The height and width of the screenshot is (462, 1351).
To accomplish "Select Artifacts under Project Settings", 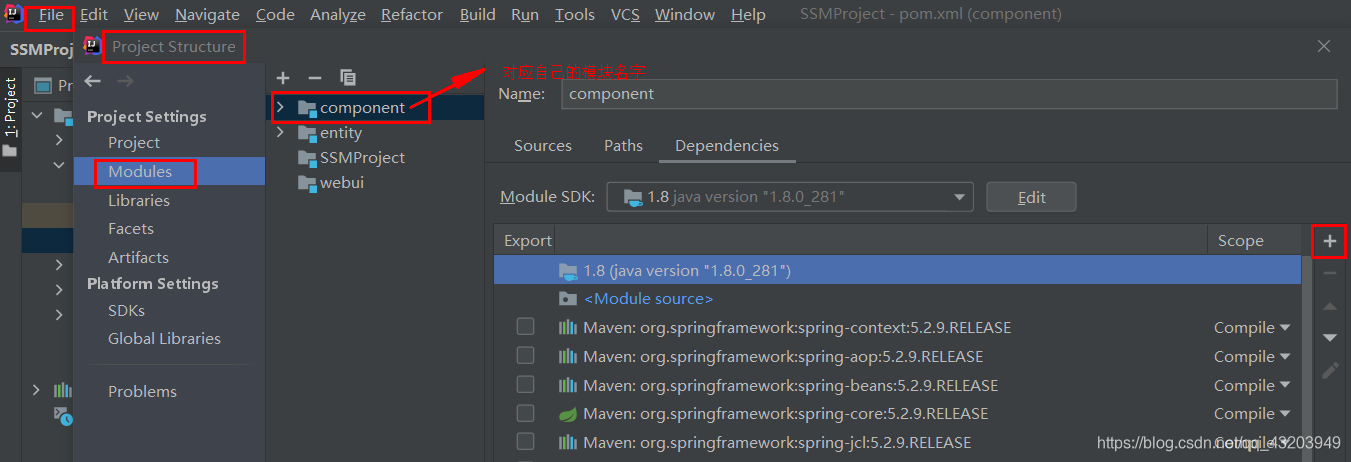I will (138, 258).
